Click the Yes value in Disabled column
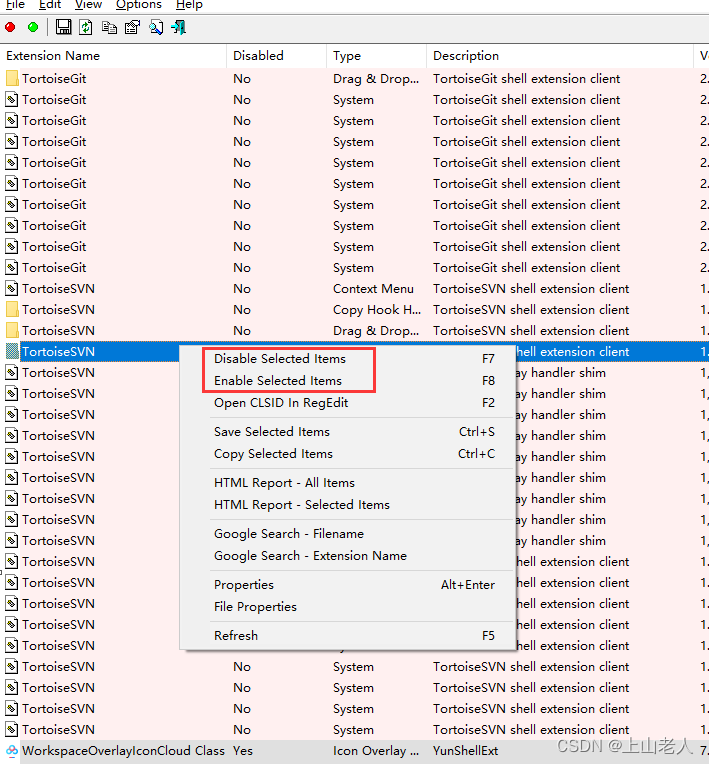The image size is (709, 764). coord(243,750)
